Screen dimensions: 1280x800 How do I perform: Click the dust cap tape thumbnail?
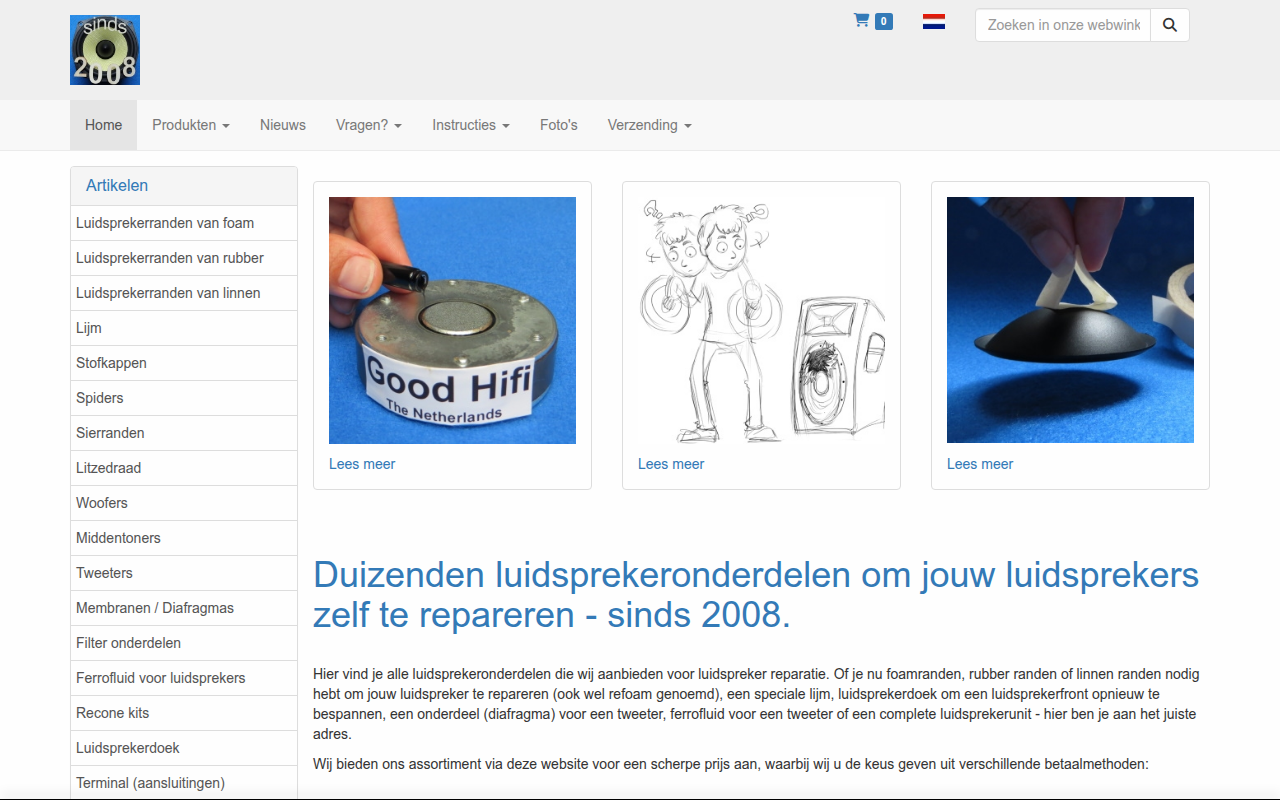(1070, 320)
